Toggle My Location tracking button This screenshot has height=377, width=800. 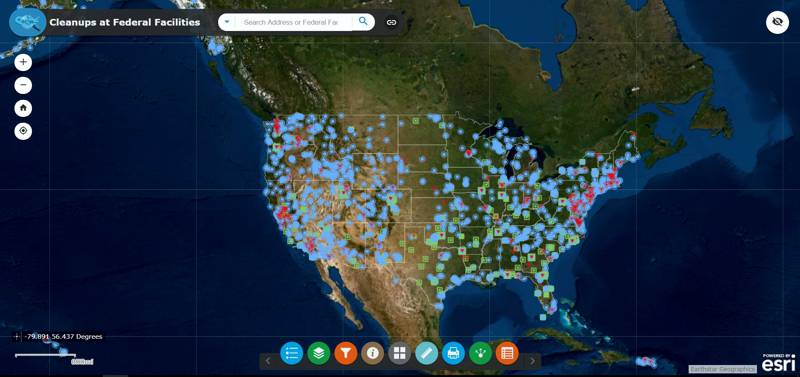pos(23,131)
